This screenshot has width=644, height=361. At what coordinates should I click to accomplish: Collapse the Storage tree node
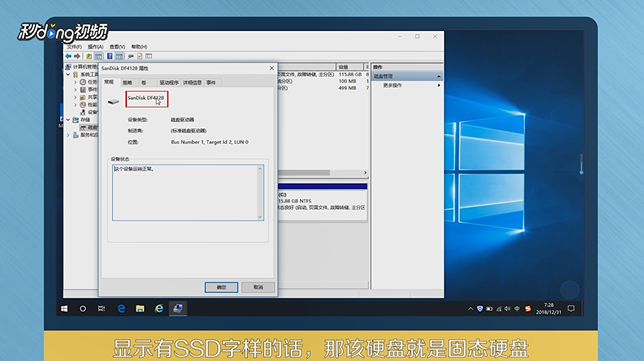point(68,120)
